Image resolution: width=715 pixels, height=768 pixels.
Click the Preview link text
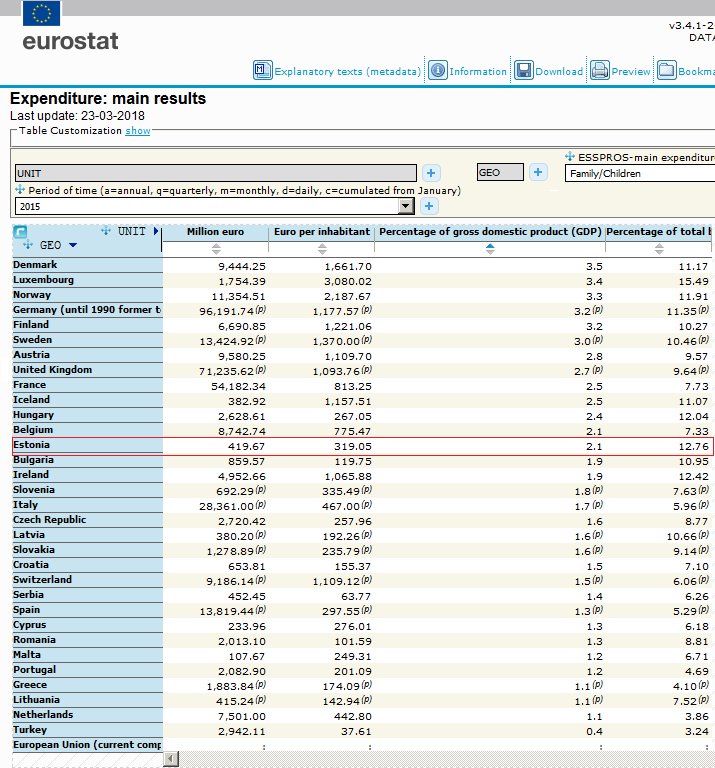click(631, 72)
